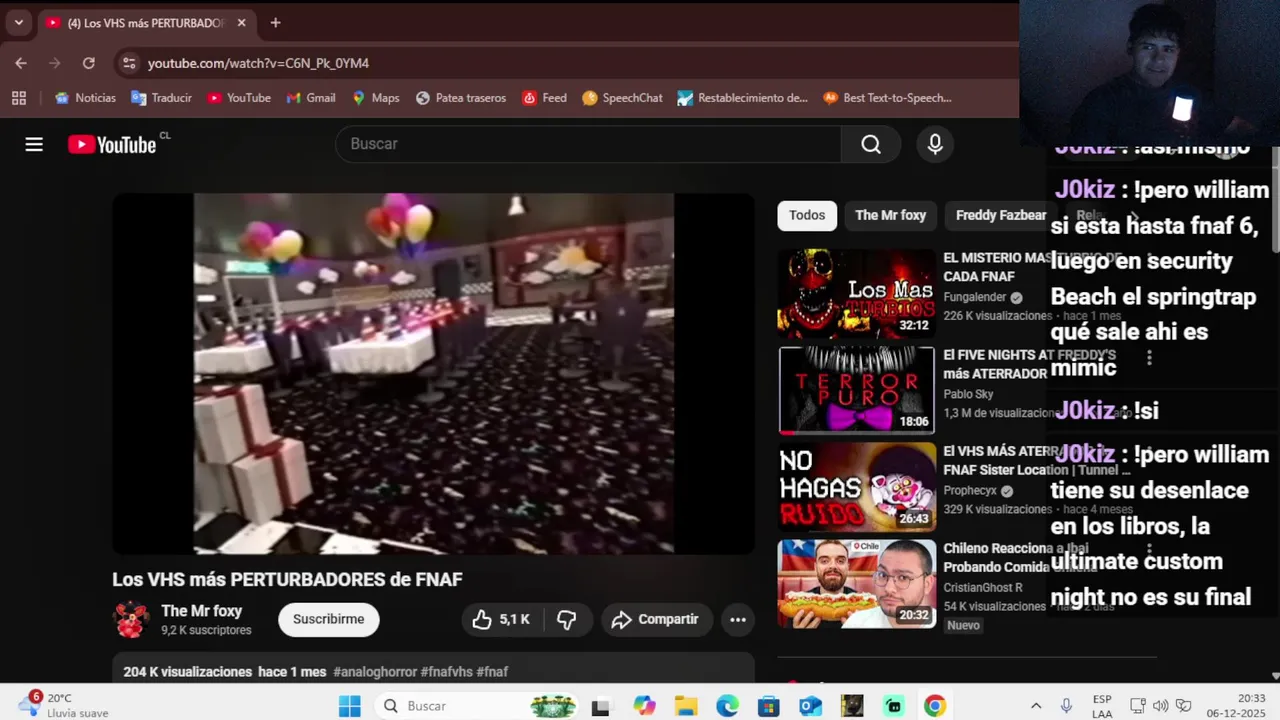Click the Fungalender channel name
Image resolution: width=1280 pixels, height=720 pixels.
[974, 297]
